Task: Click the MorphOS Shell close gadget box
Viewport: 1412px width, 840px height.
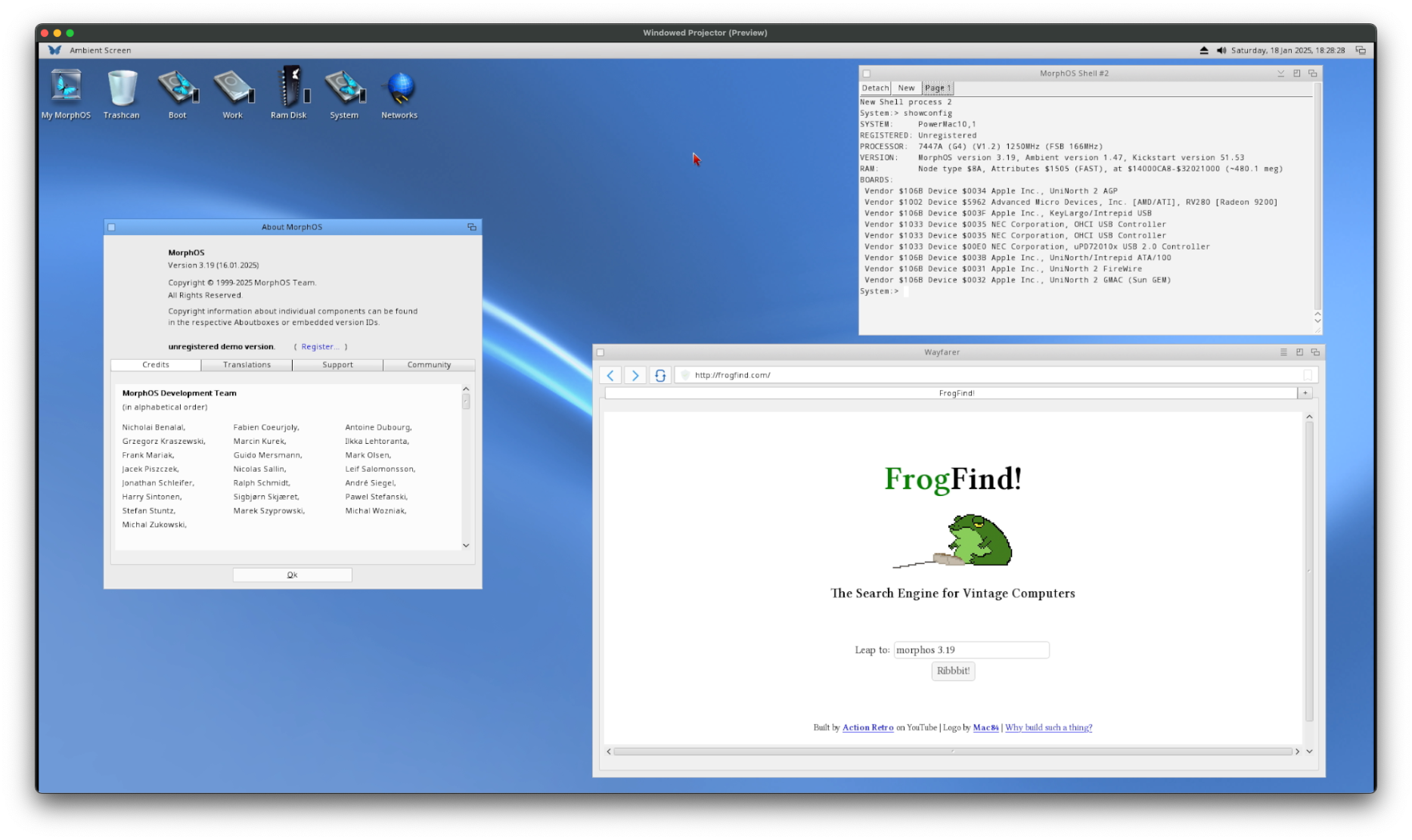Action: click(867, 73)
